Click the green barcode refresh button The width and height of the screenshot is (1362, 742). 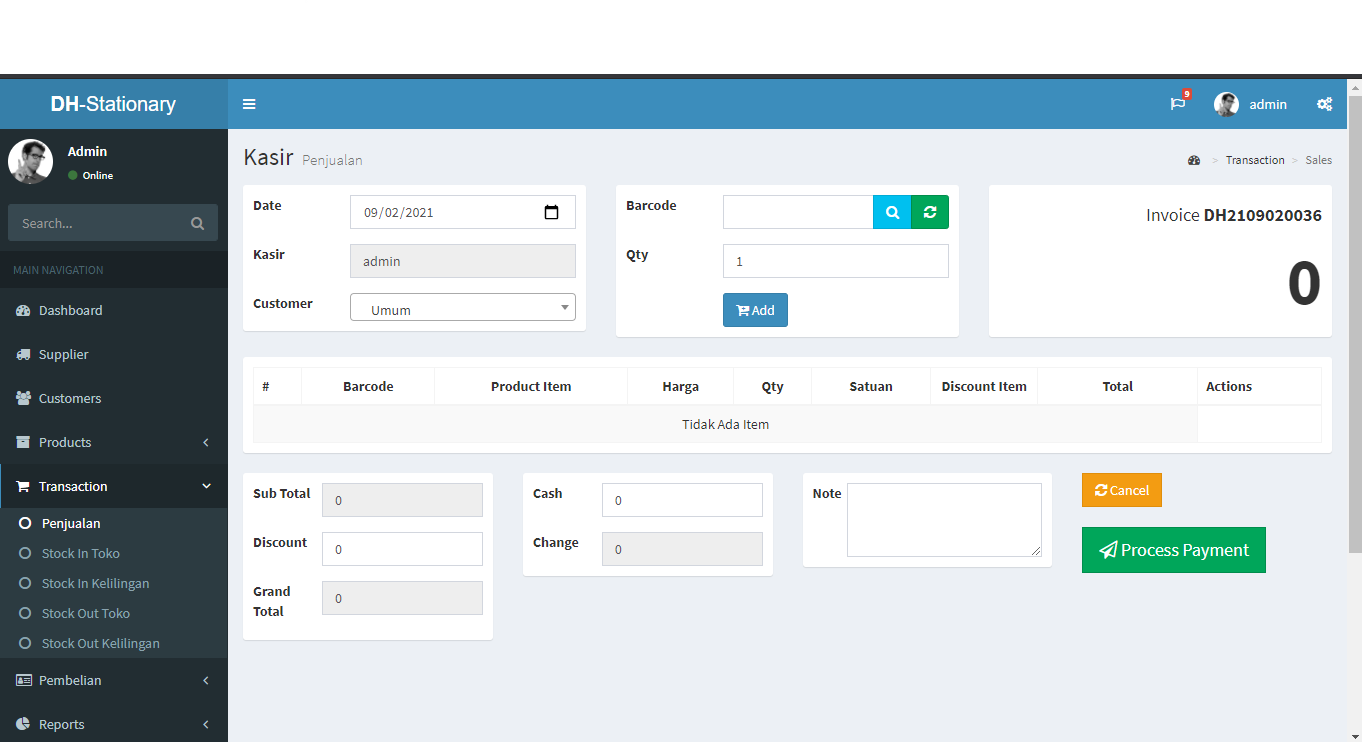(x=930, y=212)
